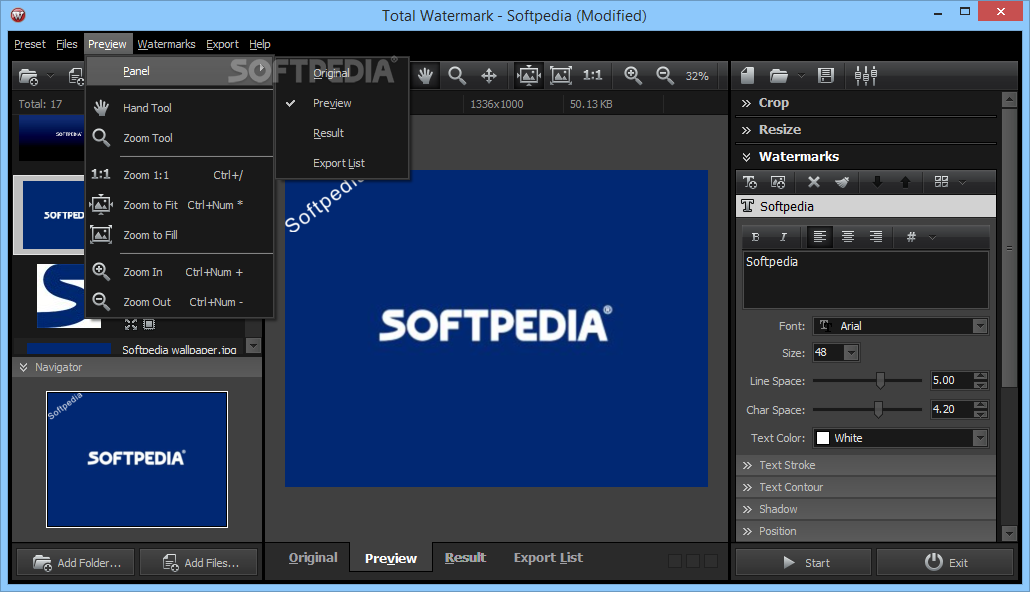The image size is (1030, 592).
Task: Click the 1:1 zoom toolbar button
Action: tap(593, 76)
